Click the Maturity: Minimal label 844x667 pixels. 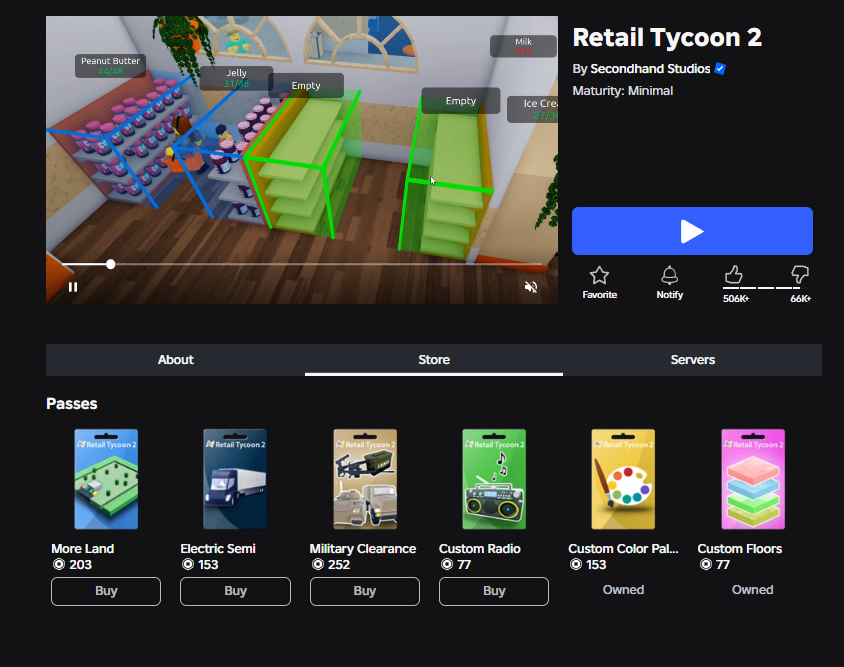pyautogui.click(x=623, y=90)
